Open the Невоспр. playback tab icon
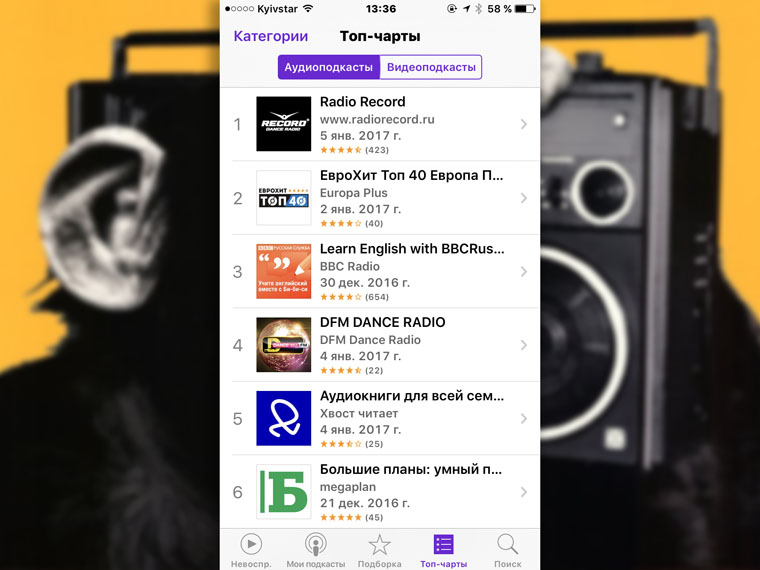 251,545
